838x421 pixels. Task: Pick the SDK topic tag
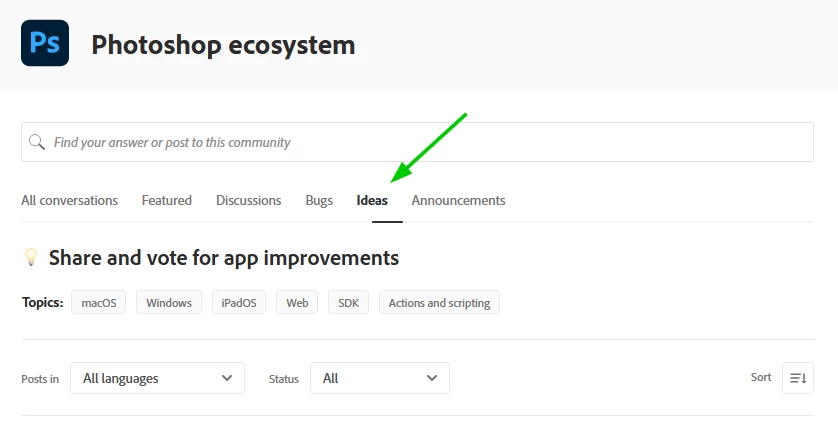point(348,302)
